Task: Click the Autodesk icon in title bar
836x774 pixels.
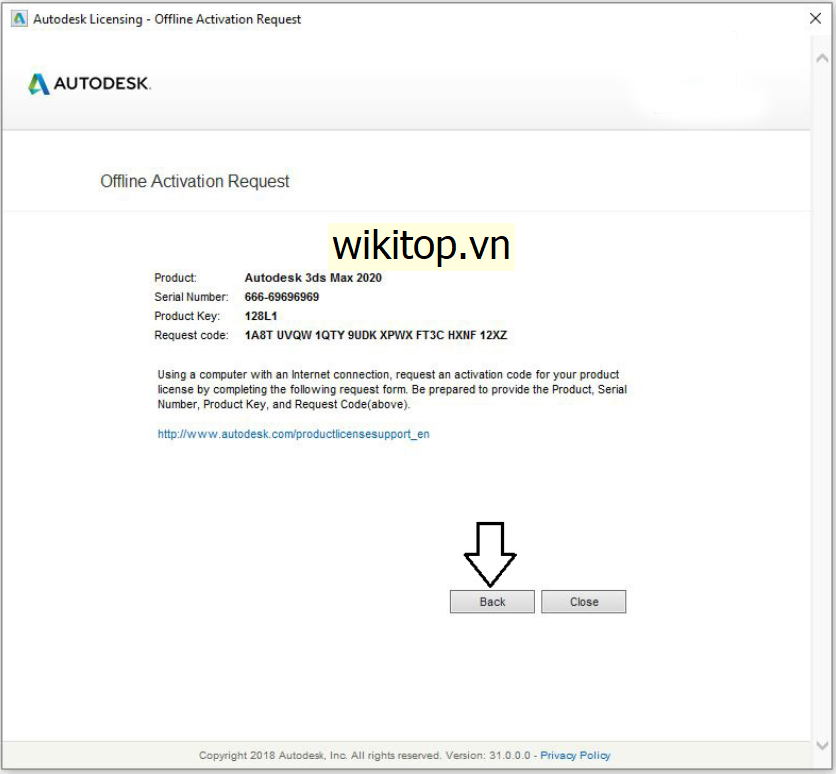Action: 19,19
